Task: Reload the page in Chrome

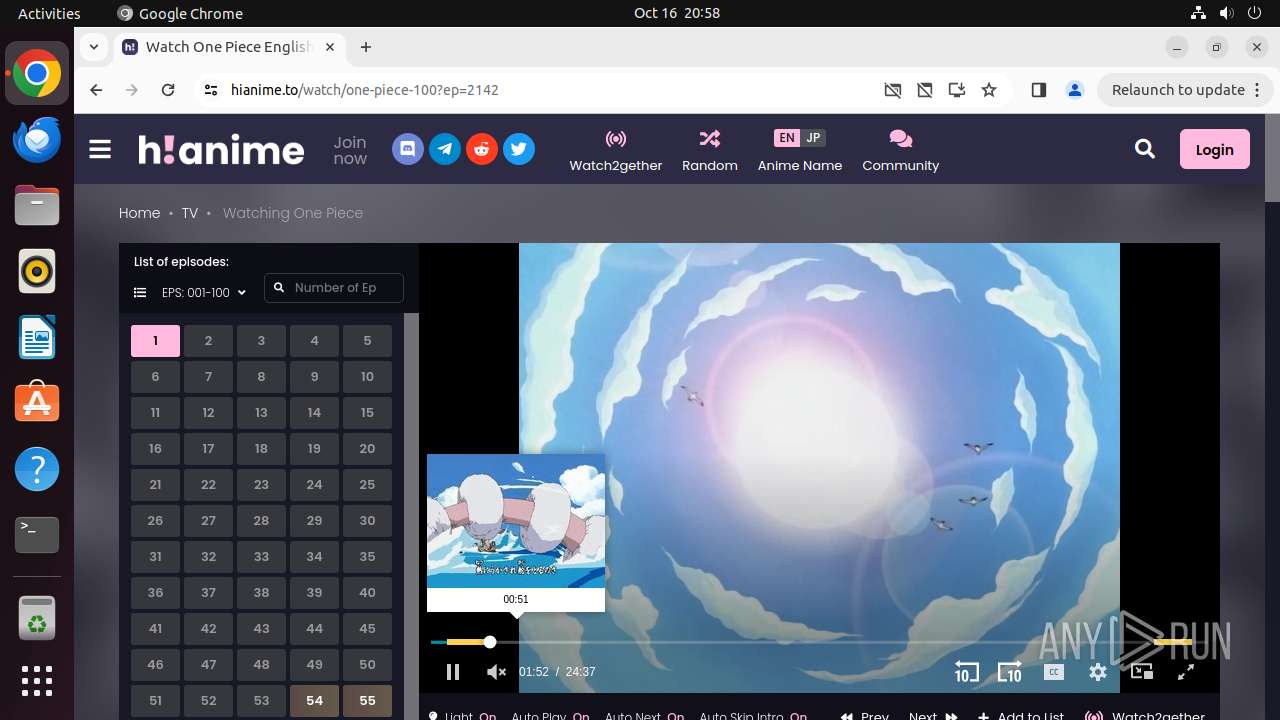Action: tap(168, 90)
